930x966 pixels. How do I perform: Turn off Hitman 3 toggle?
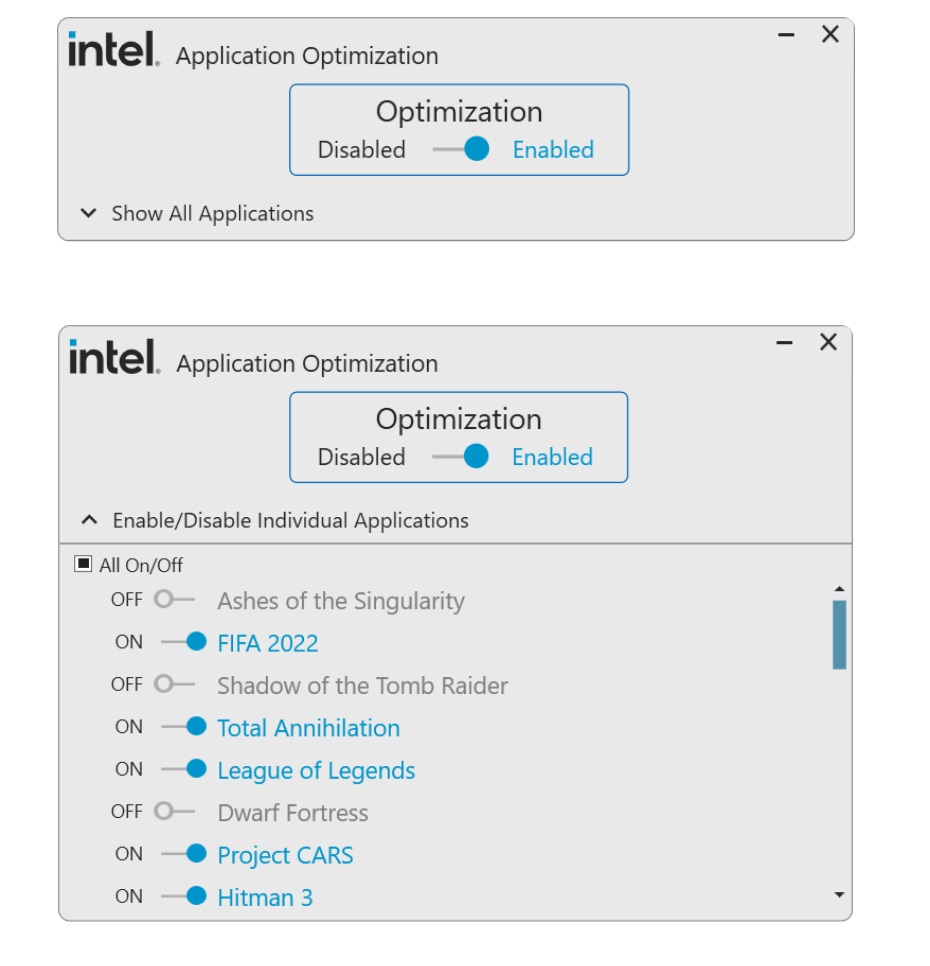coord(184,896)
